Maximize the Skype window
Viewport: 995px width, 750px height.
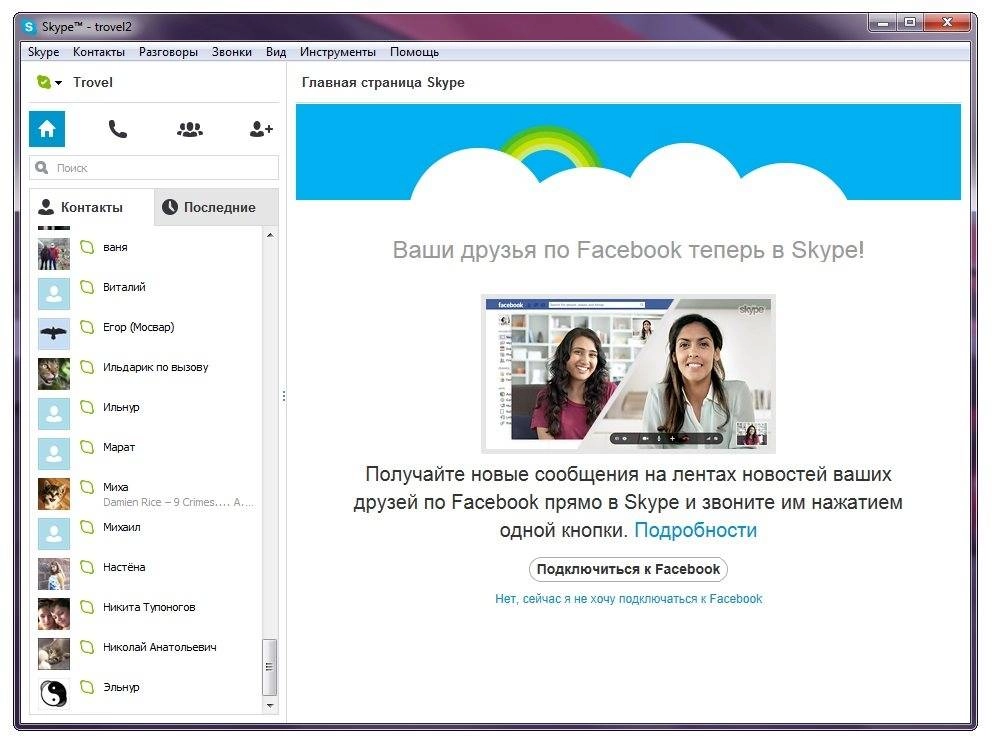tap(910, 23)
